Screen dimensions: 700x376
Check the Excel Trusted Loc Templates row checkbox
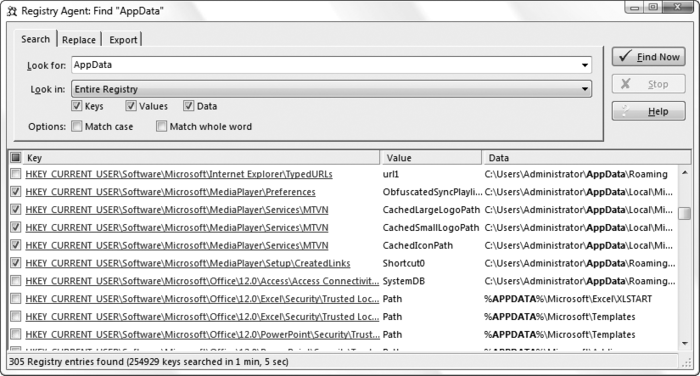click(16, 317)
